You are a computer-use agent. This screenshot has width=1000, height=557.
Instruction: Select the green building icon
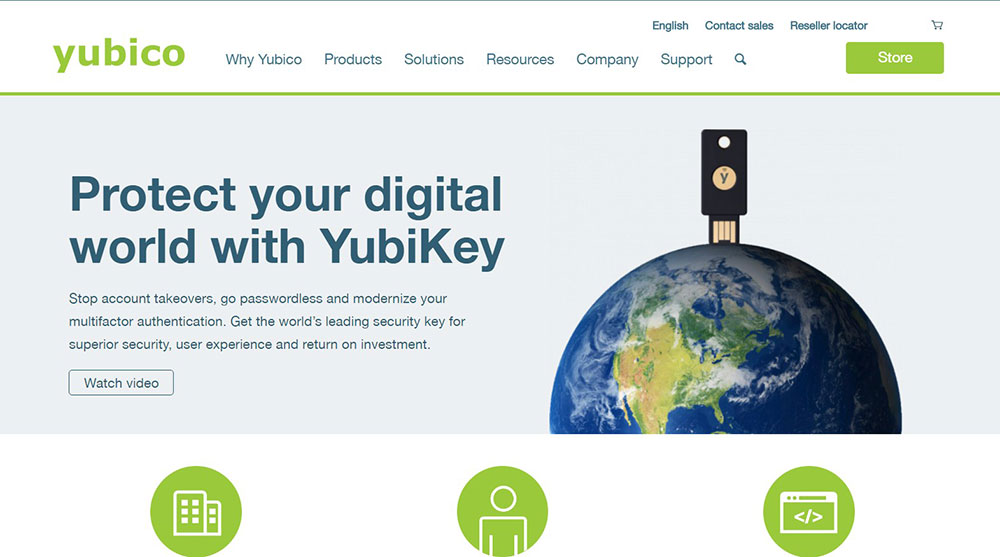pos(196,512)
